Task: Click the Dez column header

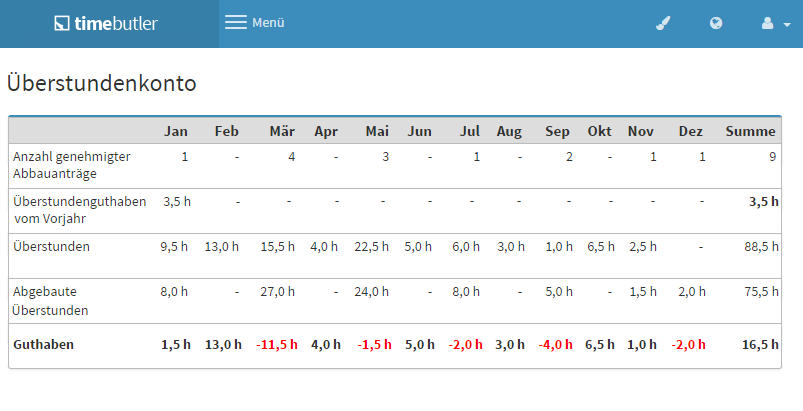Action: pos(690,132)
